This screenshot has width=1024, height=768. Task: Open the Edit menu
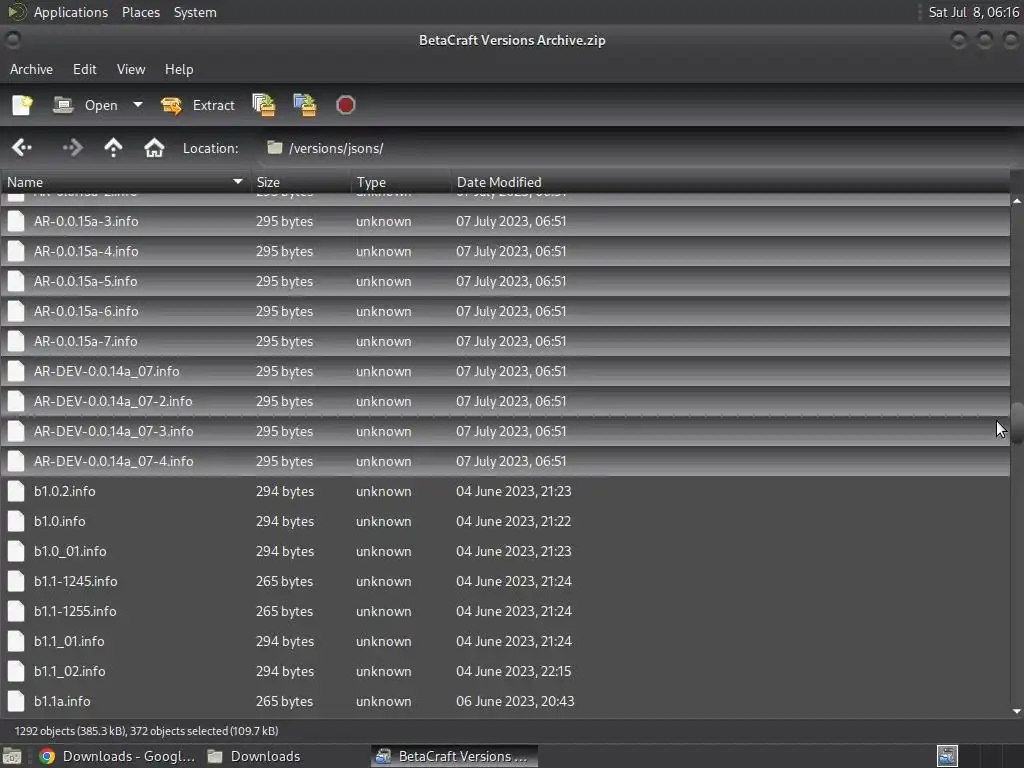85,69
